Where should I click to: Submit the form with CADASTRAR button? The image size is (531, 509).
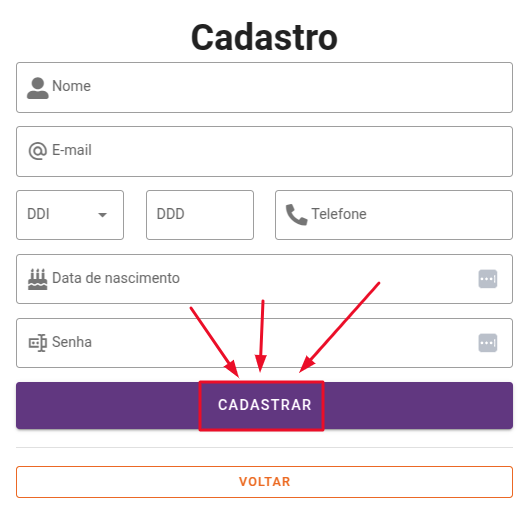point(264,405)
